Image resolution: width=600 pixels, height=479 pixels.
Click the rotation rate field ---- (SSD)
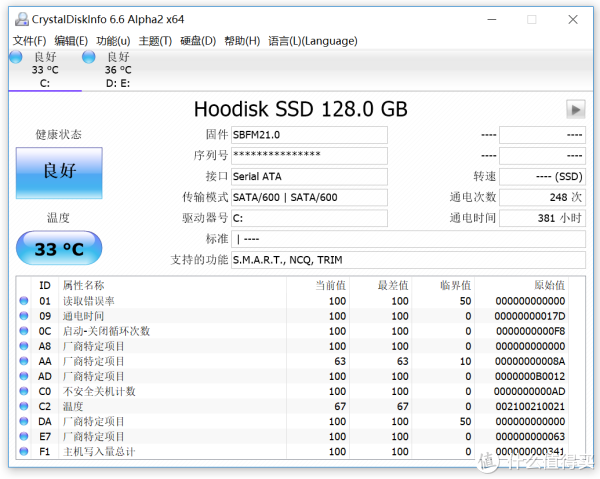(543, 176)
